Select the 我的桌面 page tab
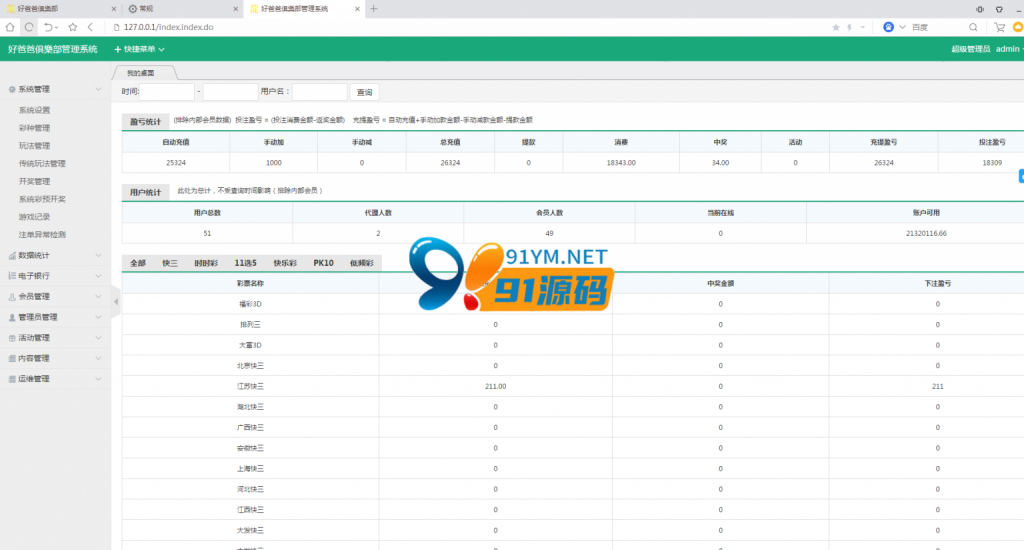This screenshot has height=550, width=1024. (x=141, y=73)
